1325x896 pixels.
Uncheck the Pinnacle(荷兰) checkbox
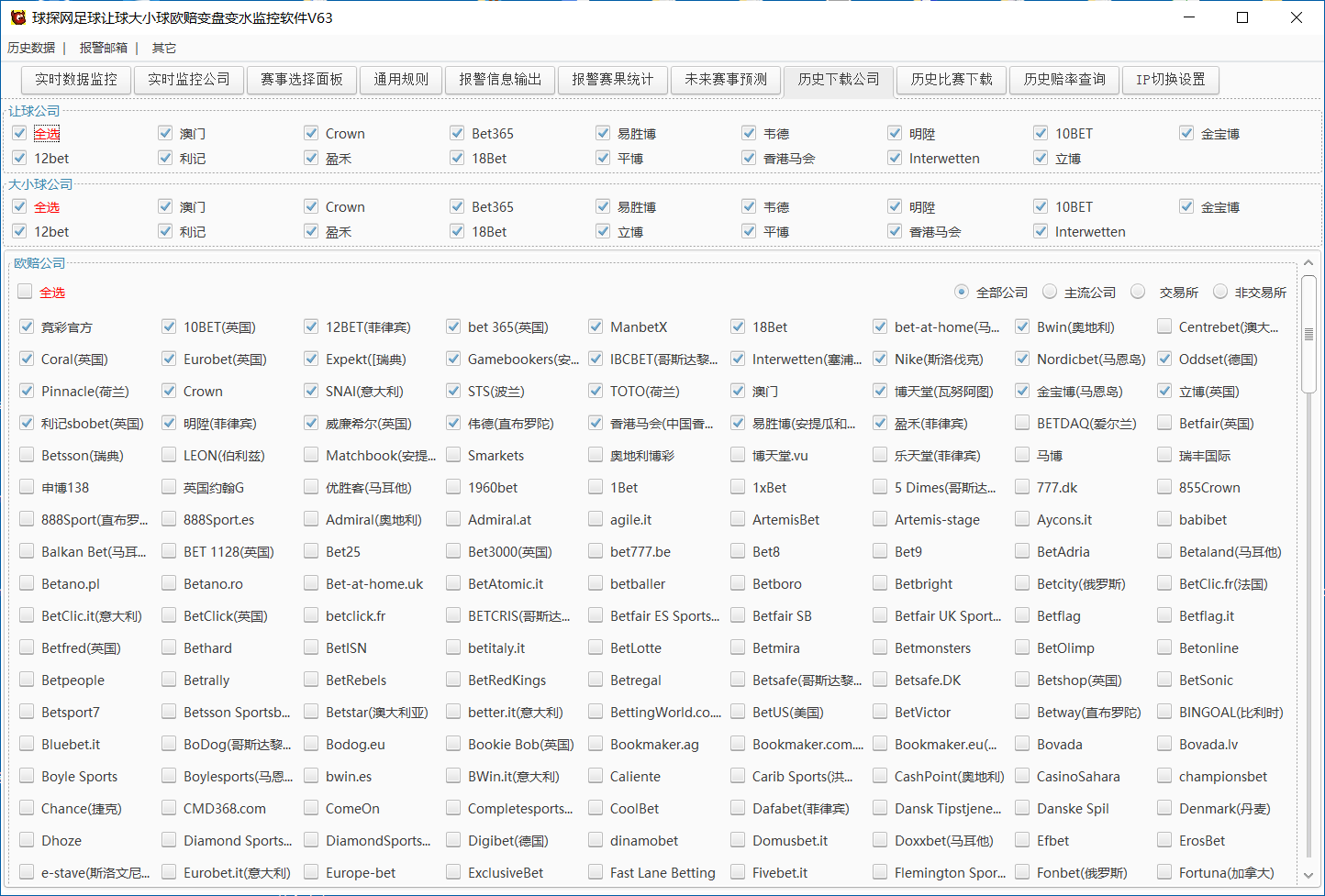(x=27, y=391)
